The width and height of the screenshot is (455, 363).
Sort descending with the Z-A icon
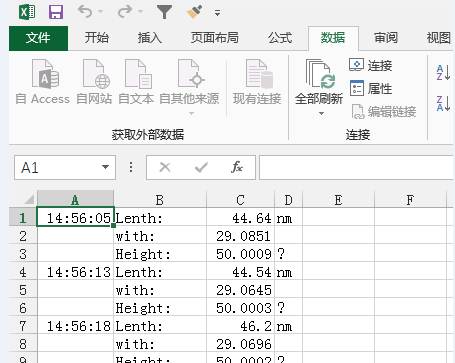(443, 103)
